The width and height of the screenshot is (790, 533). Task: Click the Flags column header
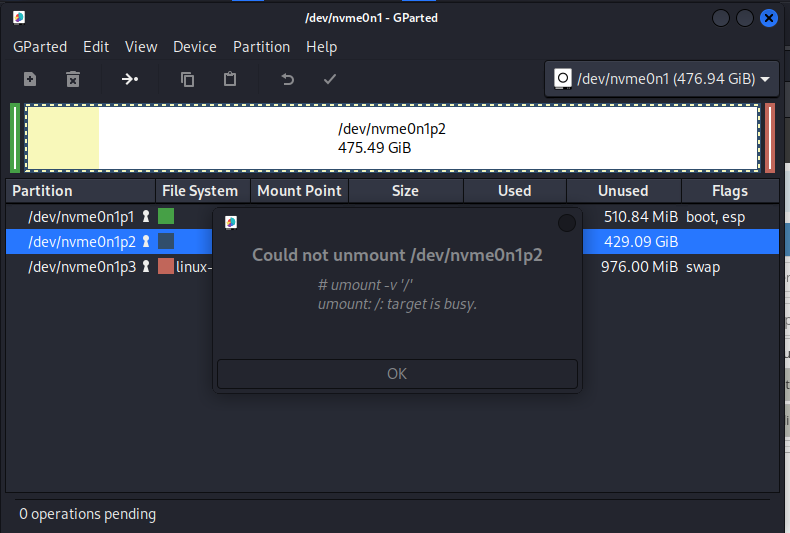(x=729, y=191)
